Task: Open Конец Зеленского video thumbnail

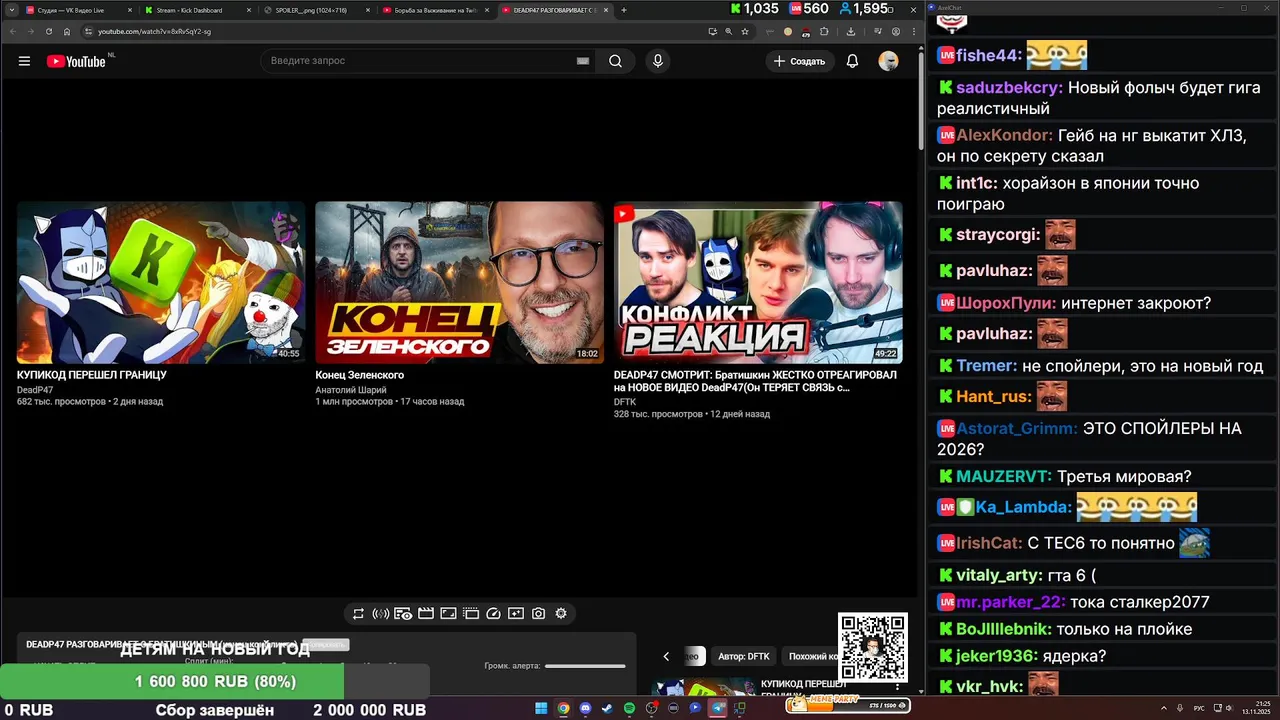Action: 459,282
